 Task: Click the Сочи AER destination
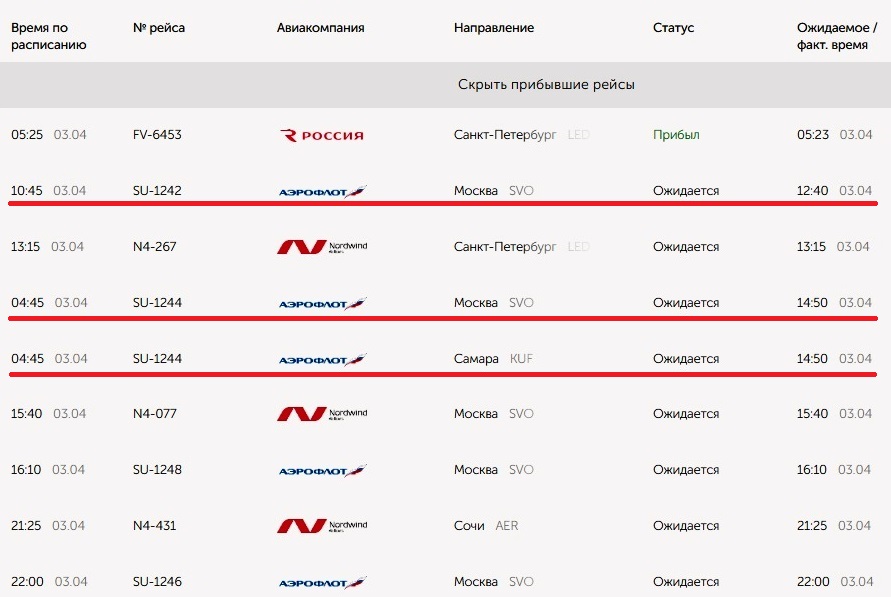pos(486,525)
